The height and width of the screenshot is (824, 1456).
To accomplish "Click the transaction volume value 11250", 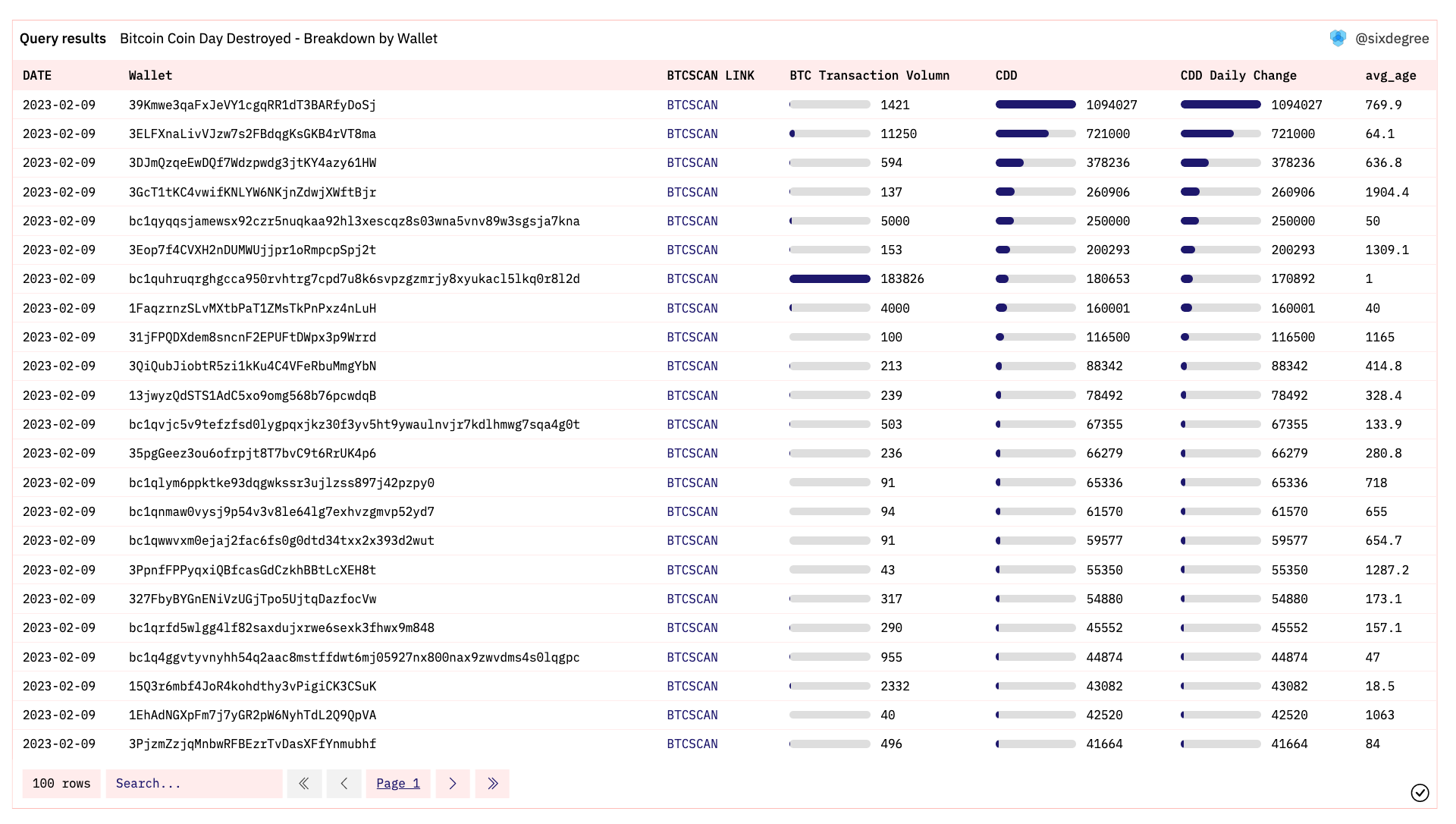I will click(x=899, y=134).
